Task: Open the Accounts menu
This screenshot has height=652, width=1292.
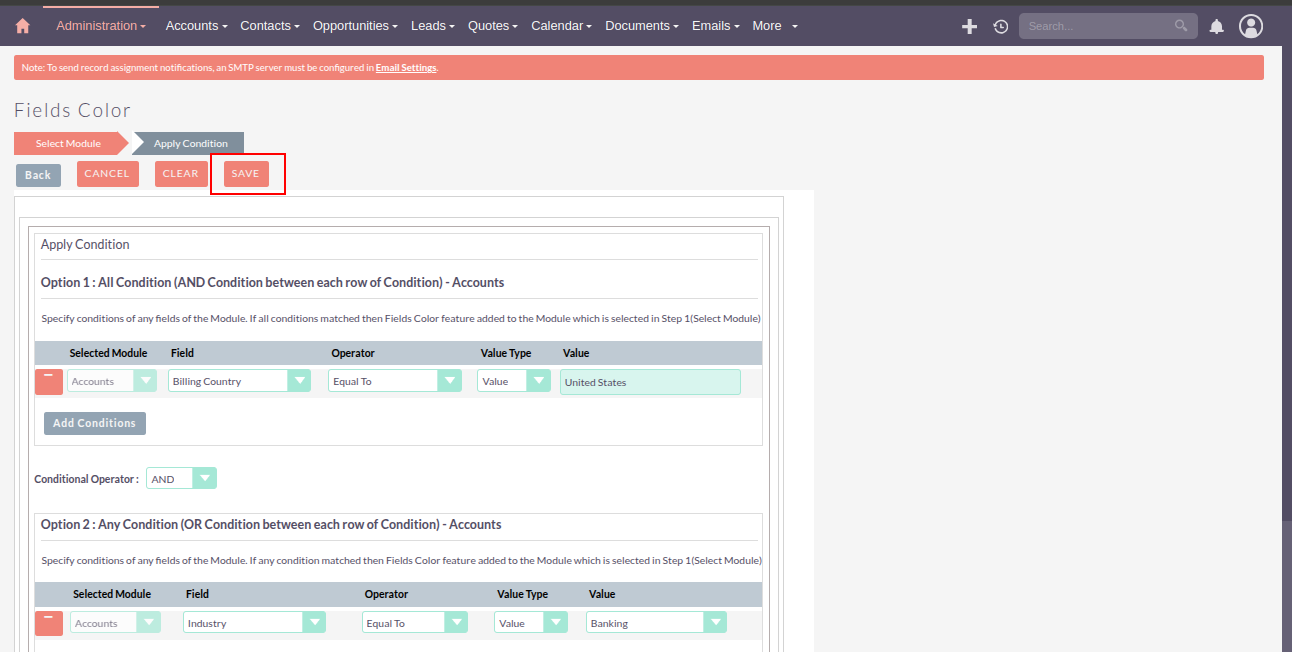Action: pos(196,26)
